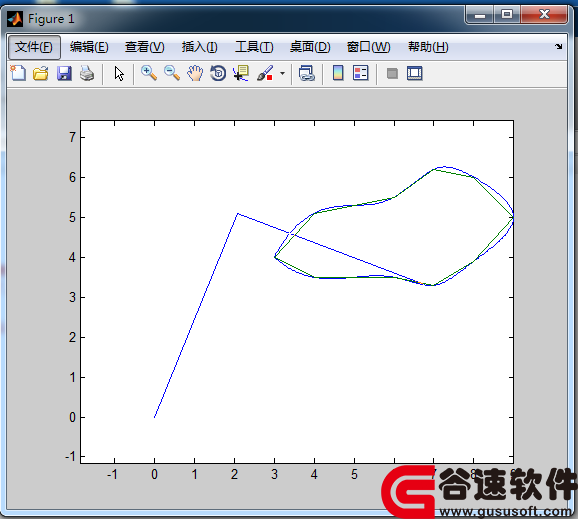Open the 插入(I) menu

click(199, 47)
